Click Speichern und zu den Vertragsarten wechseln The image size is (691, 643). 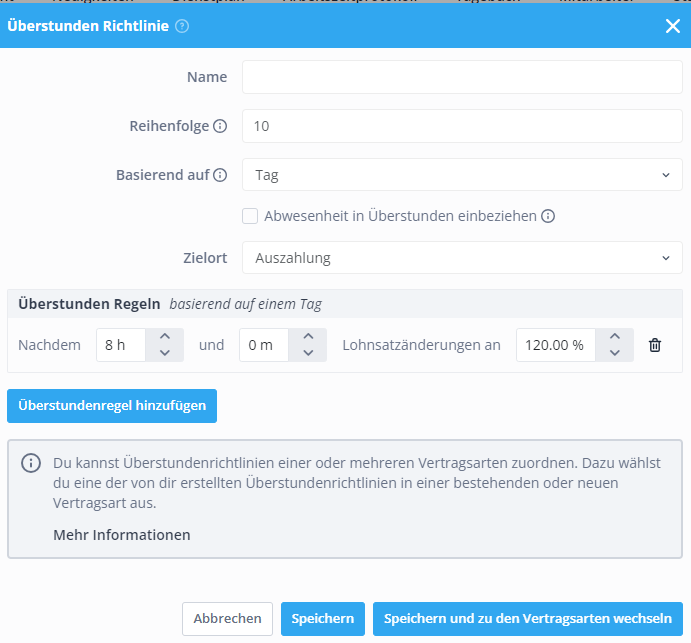[528, 619]
